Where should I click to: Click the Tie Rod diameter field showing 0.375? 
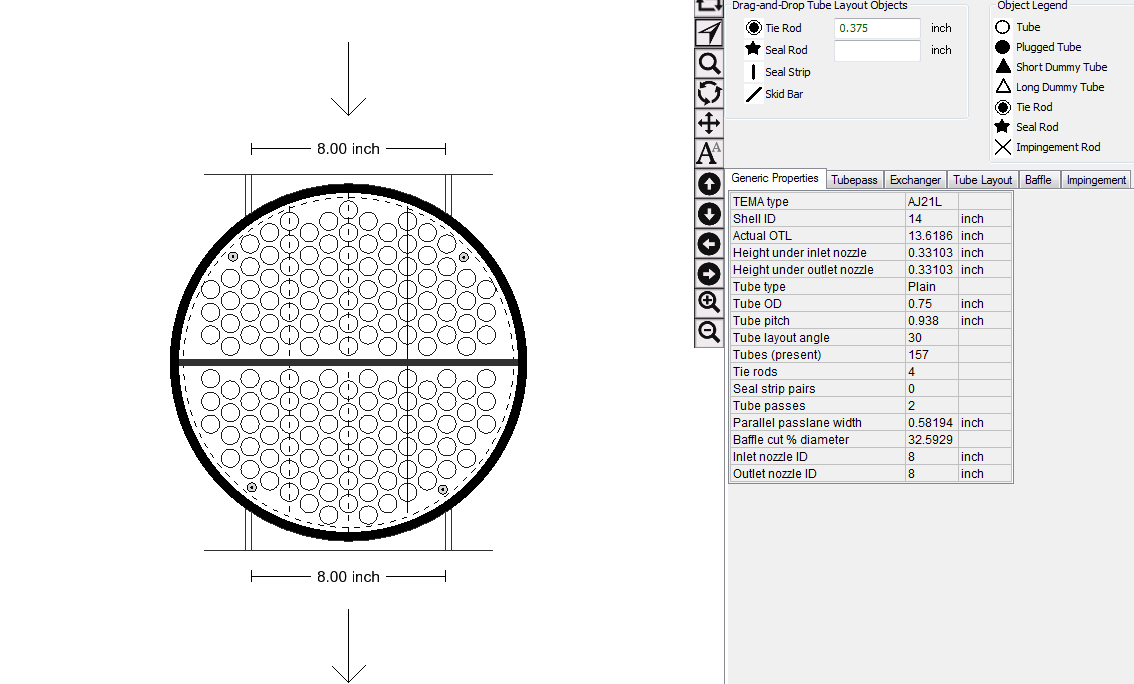click(x=877, y=28)
